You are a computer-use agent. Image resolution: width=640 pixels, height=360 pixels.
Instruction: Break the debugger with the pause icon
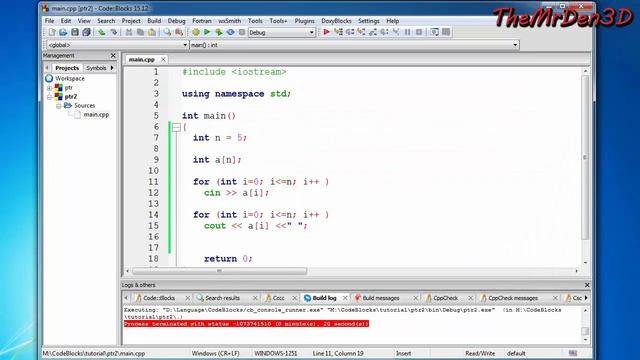coord(407,32)
